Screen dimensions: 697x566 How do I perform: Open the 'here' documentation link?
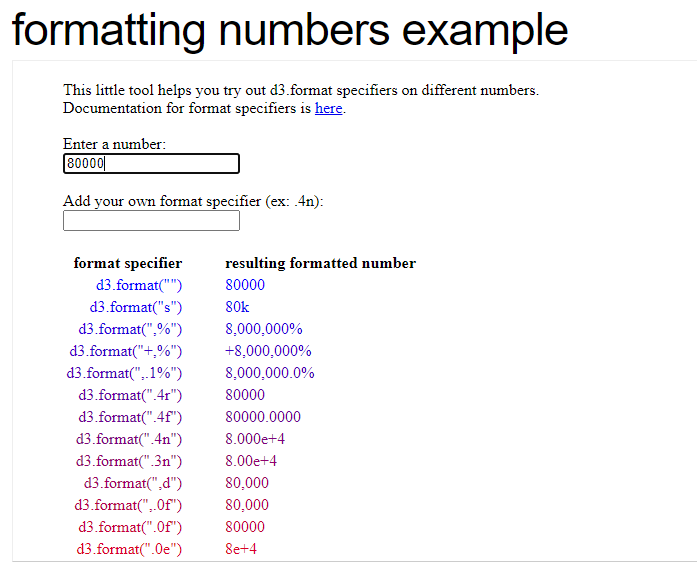point(328,108)
